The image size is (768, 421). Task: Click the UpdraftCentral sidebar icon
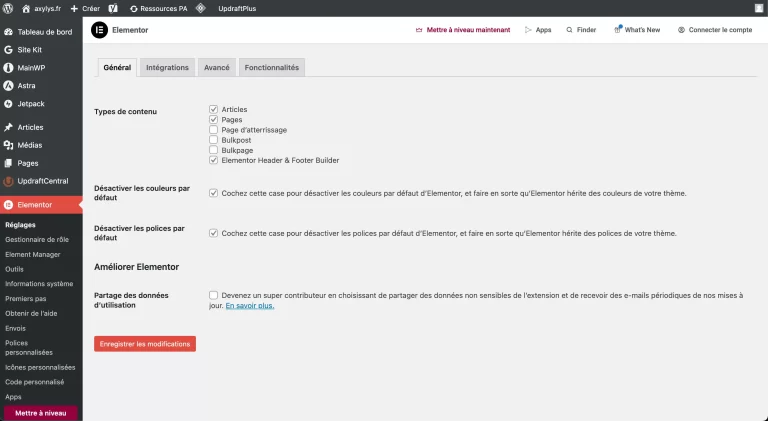pyautogui.click(x=8, y=181)
